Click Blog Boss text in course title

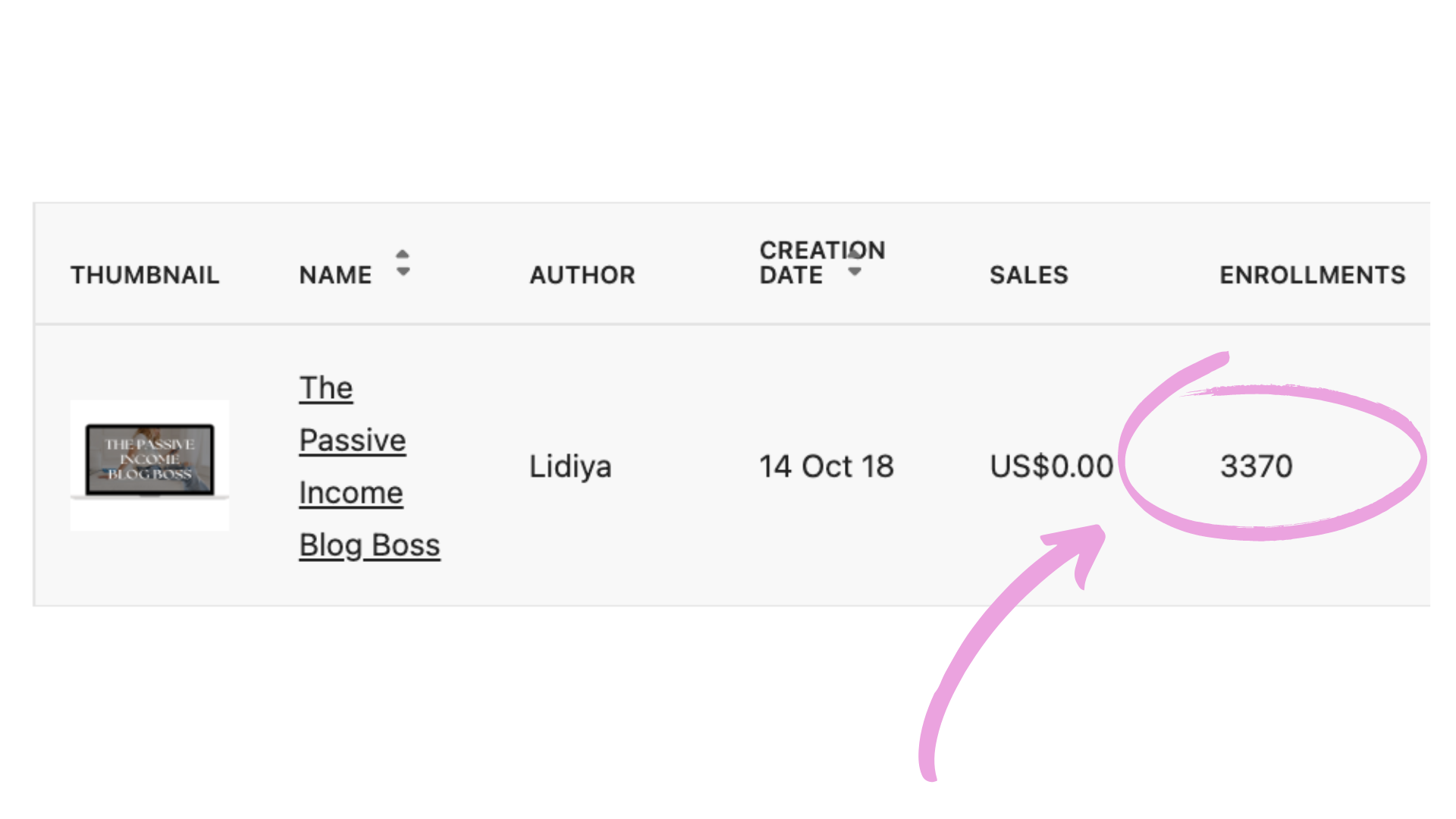click(369, 544)
